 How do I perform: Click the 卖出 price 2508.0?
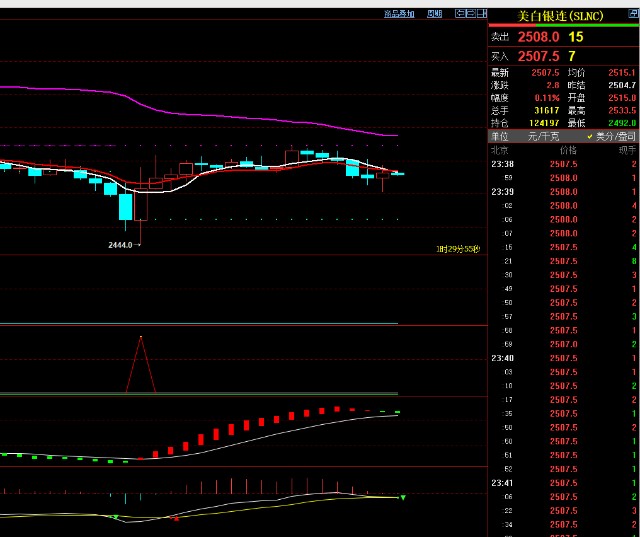(538, 37)
